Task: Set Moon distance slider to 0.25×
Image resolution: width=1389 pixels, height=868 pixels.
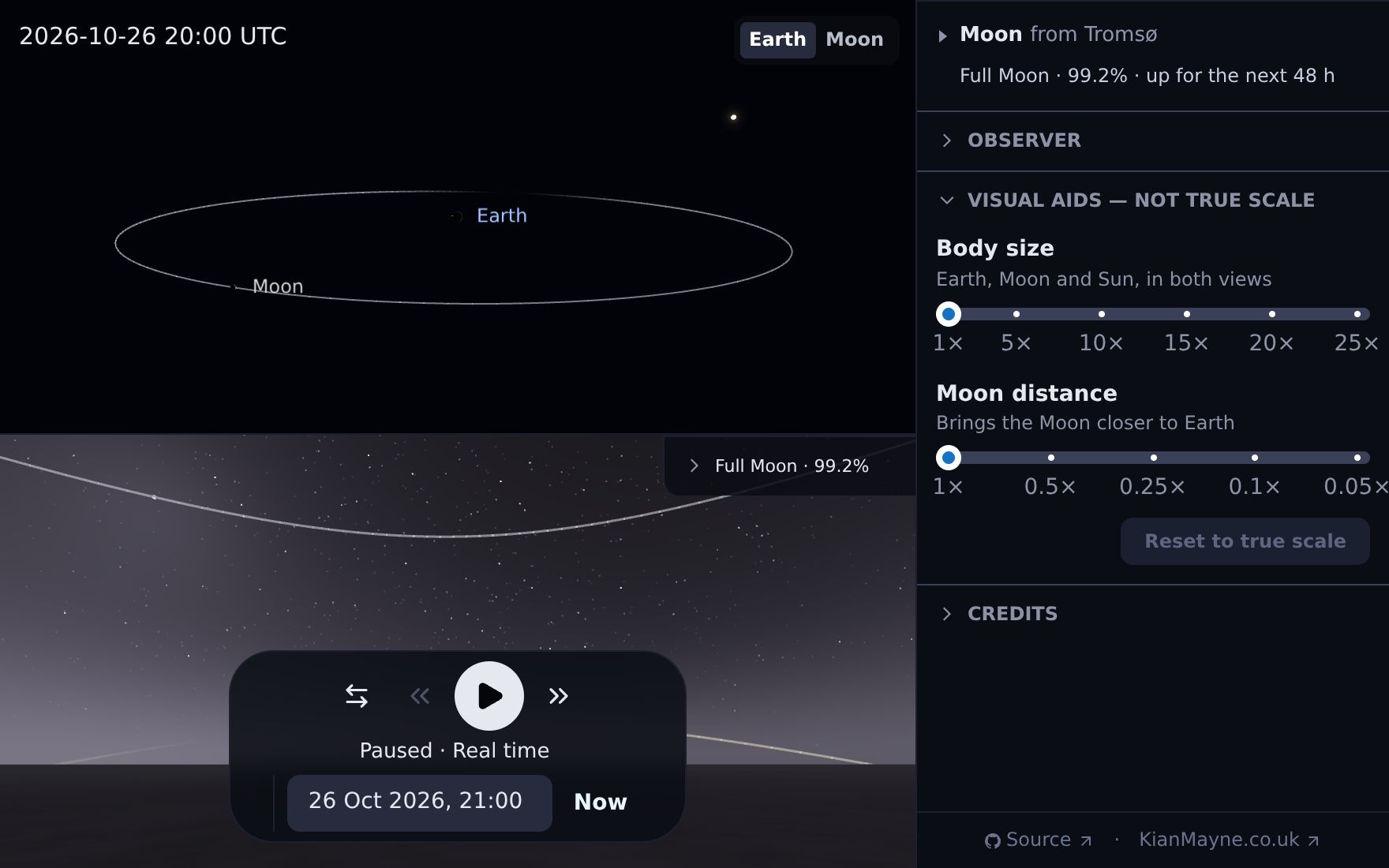Action: 1154,458
